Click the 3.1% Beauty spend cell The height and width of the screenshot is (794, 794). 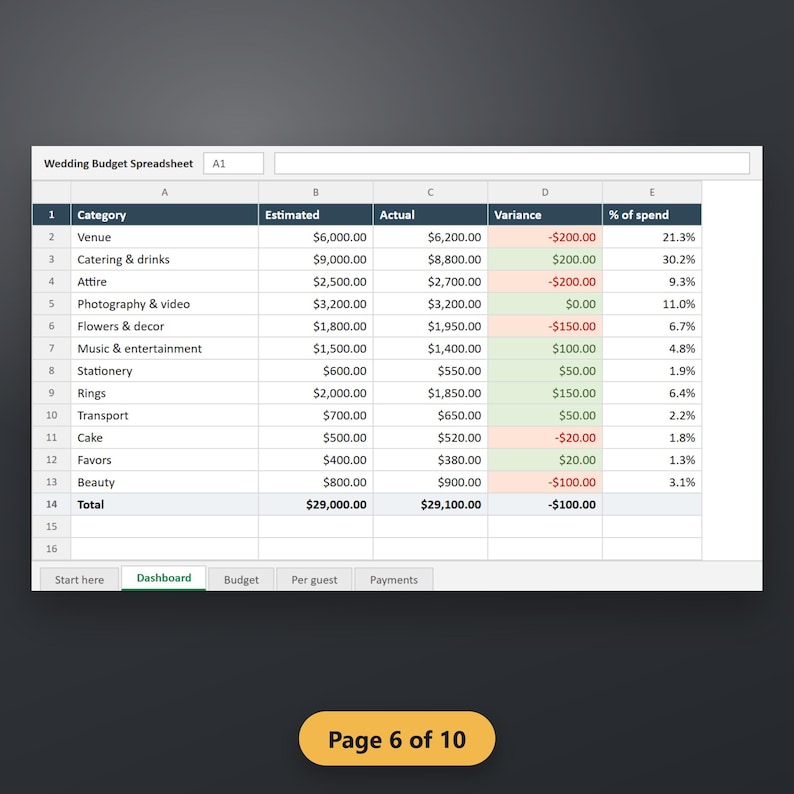coord(652,482)
